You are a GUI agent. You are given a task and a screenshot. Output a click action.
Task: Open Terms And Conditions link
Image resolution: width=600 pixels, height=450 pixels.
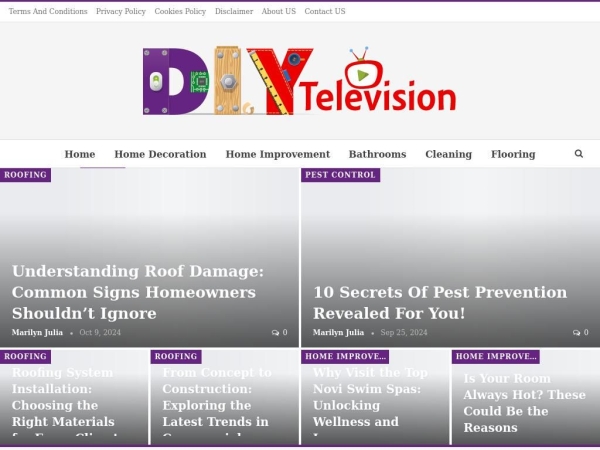point(48,11)
